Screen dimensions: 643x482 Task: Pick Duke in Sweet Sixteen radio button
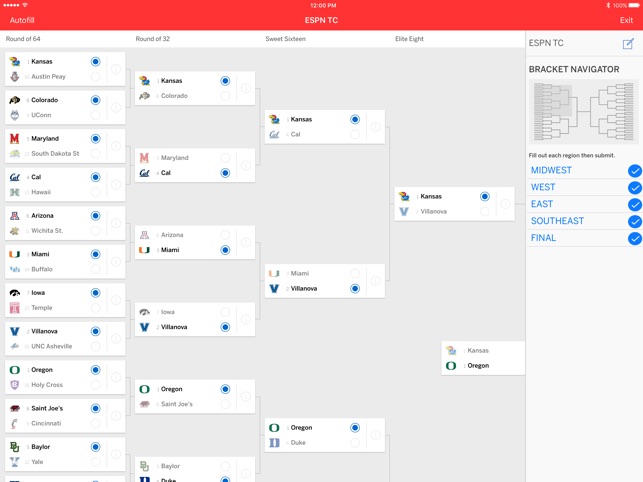coord(355,443)
